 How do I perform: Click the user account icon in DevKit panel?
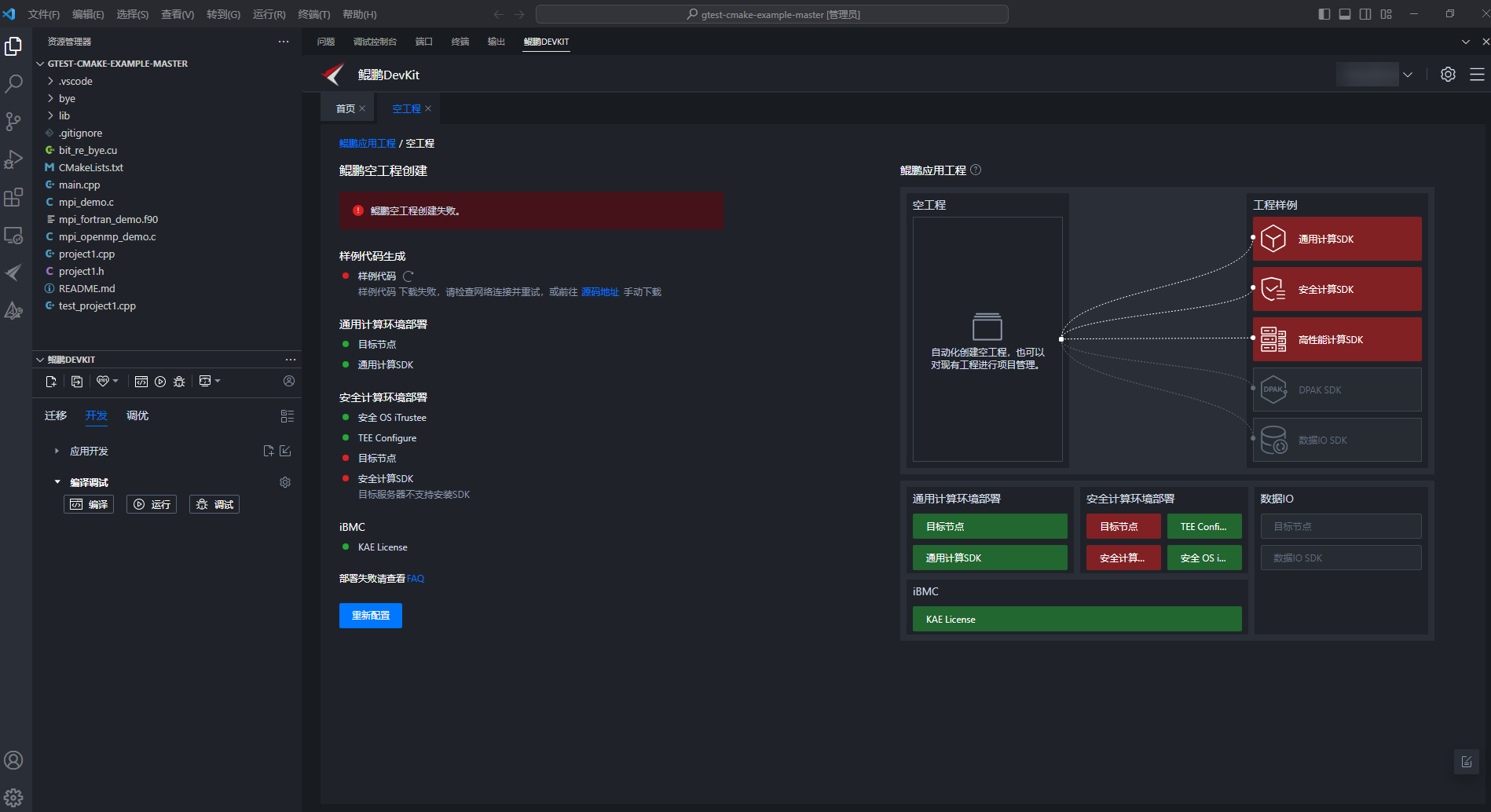pos(289,381)
